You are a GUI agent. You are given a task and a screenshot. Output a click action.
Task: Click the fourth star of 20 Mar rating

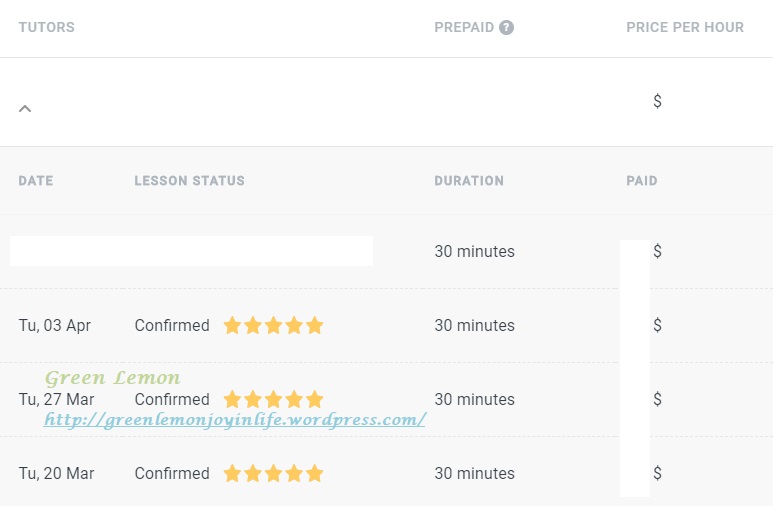pos(294,473)
